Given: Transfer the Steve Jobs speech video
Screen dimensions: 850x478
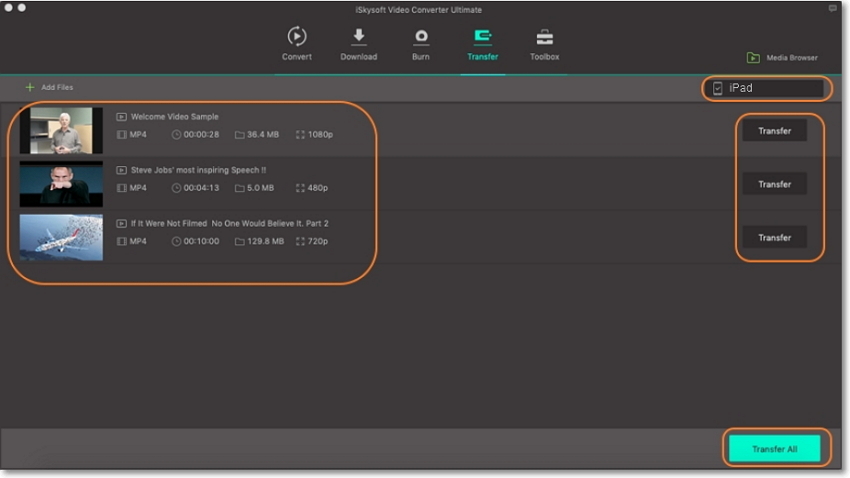Looking at the screenshot, I should [774, 184].
